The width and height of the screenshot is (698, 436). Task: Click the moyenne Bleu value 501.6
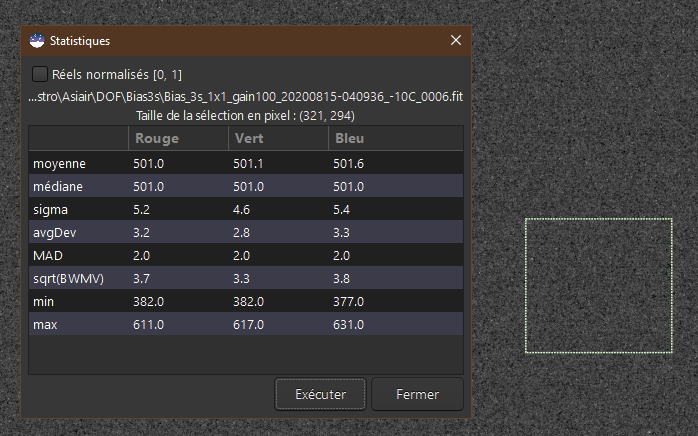[349, 163]
